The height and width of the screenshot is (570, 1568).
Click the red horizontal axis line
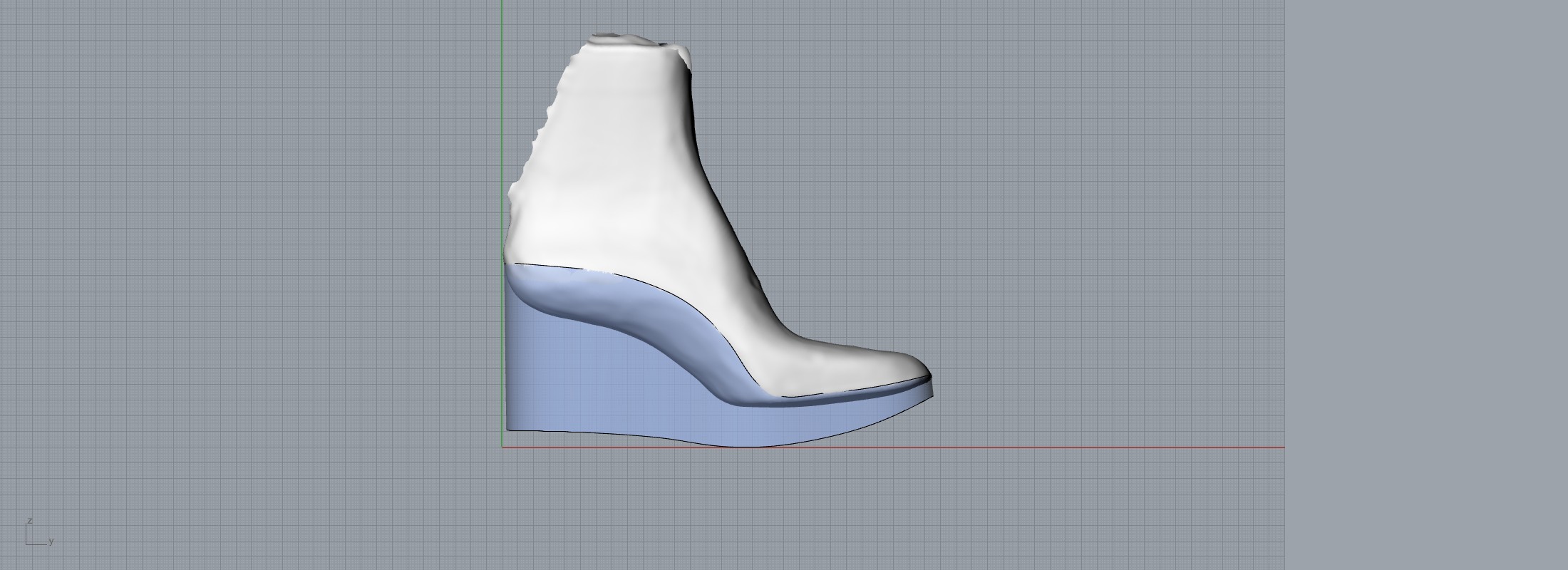coord(1069,447)
